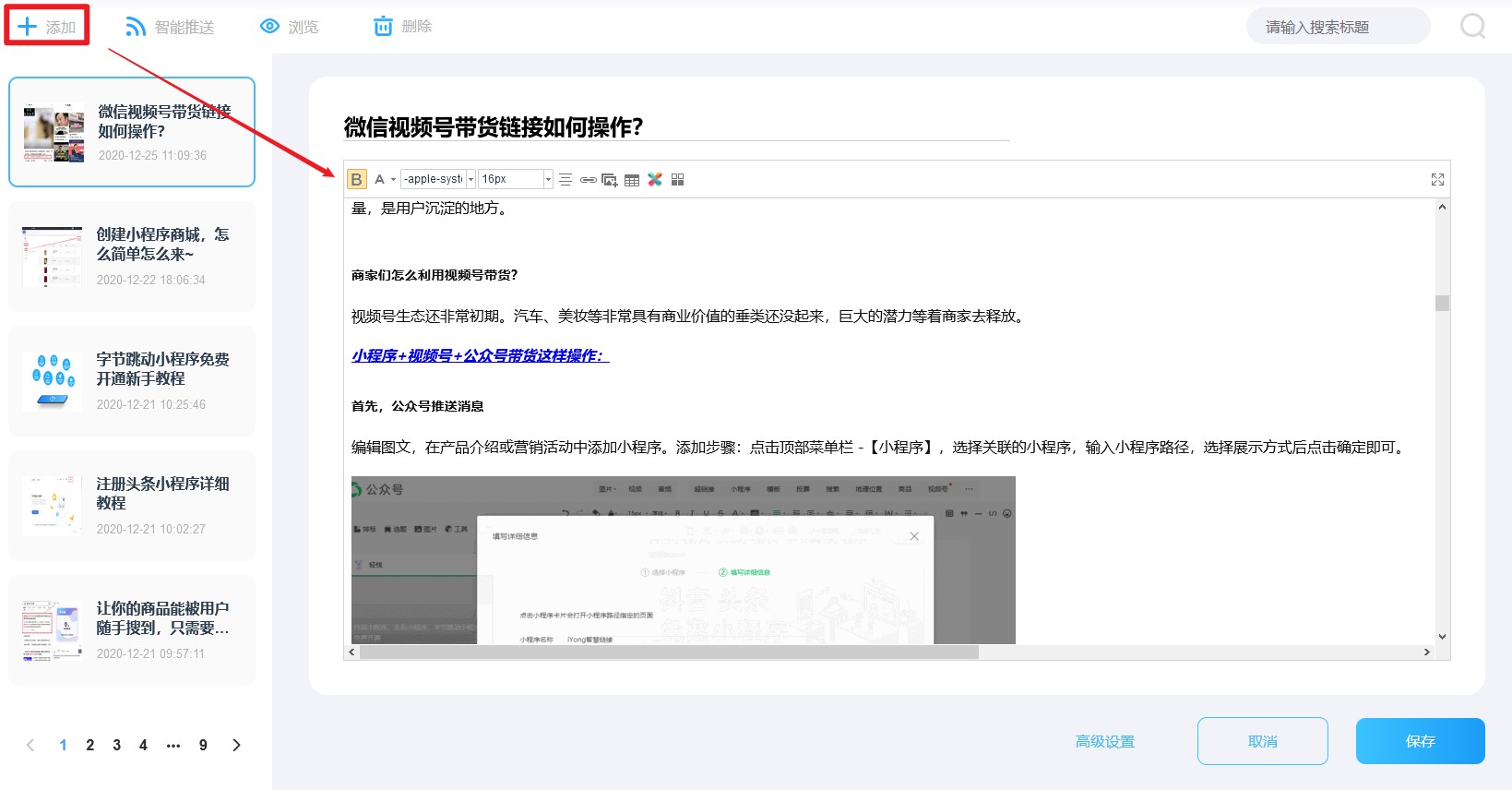
Task: Open article 让你的商品能被用户随手搜到
Action: pyautogui.click(x=132, y=629)
